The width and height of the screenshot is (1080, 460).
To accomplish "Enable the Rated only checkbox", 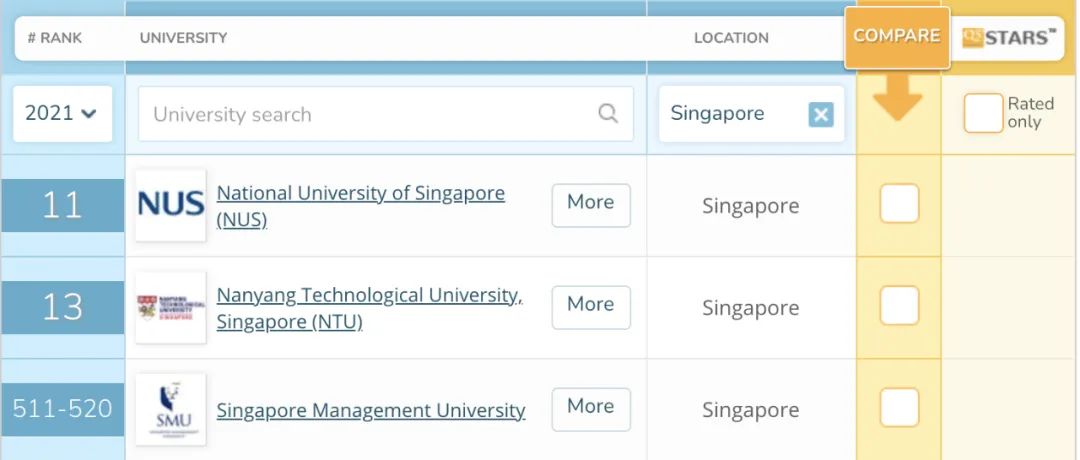I will 983,113.
